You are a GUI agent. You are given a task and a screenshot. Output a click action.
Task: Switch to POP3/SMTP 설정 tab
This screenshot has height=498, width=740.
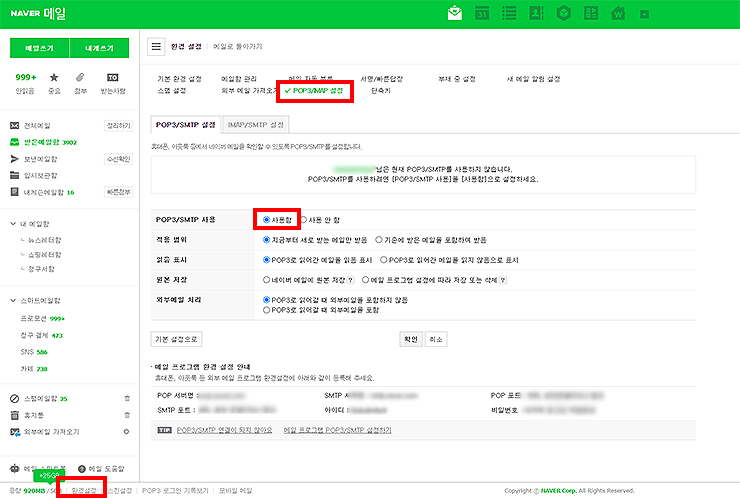pyautogui.click(x=185, y=125)
